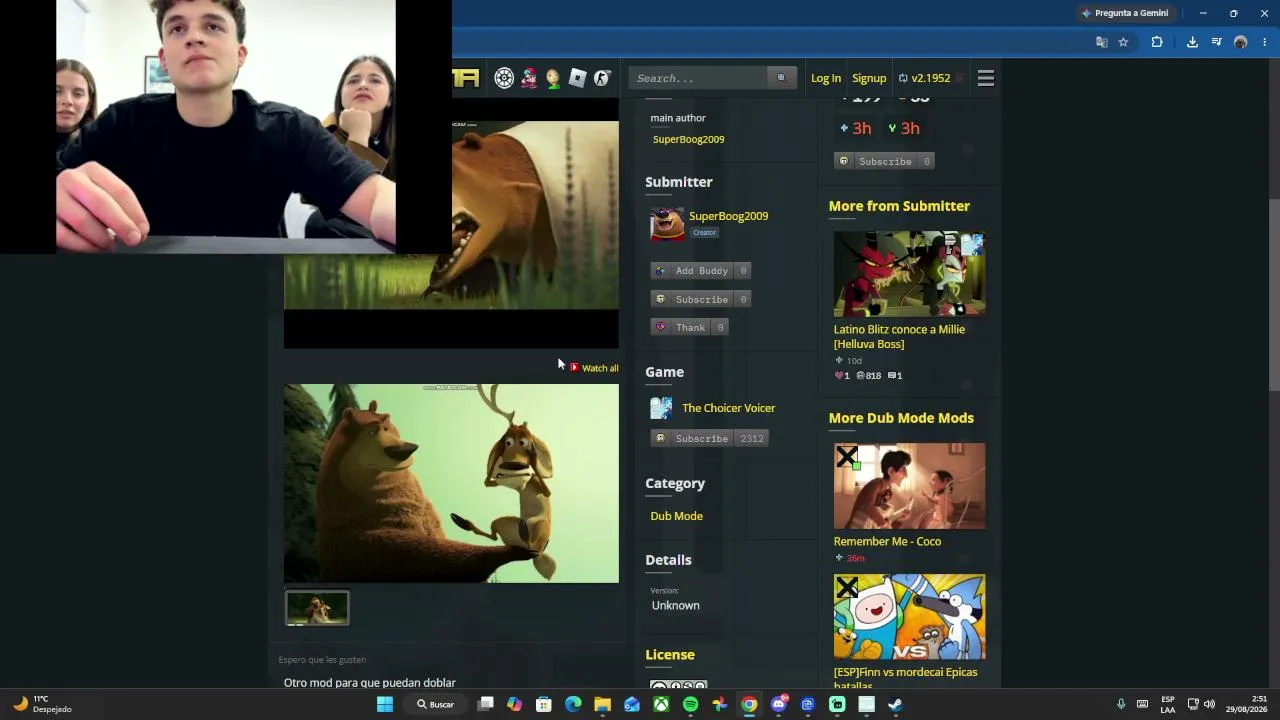Open the Log In link
The height and width of the screenshot is (720, 1280).
[826, 78]
